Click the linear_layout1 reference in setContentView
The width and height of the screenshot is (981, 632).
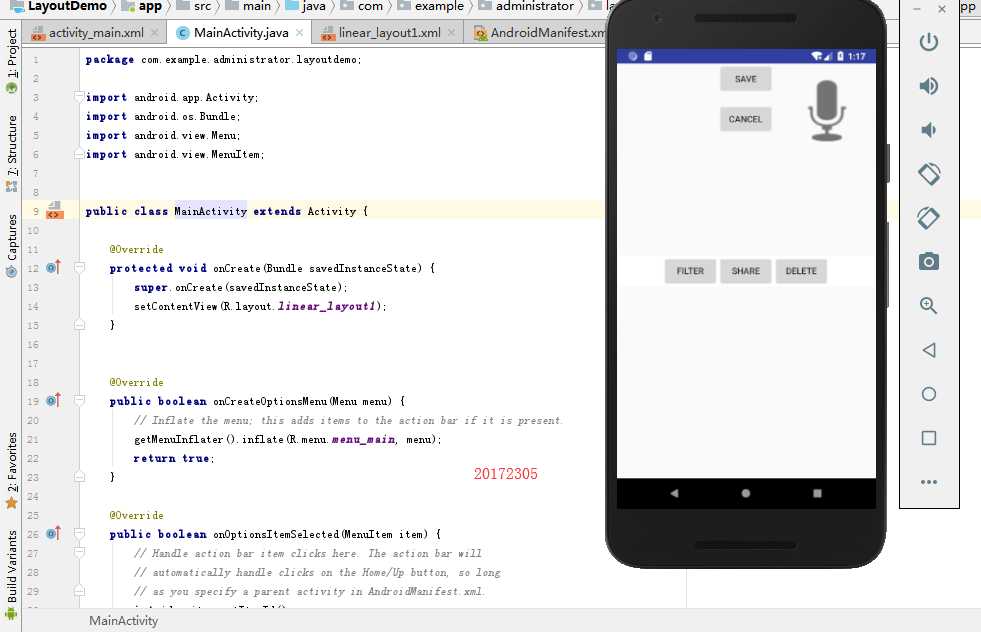(326, 306)
